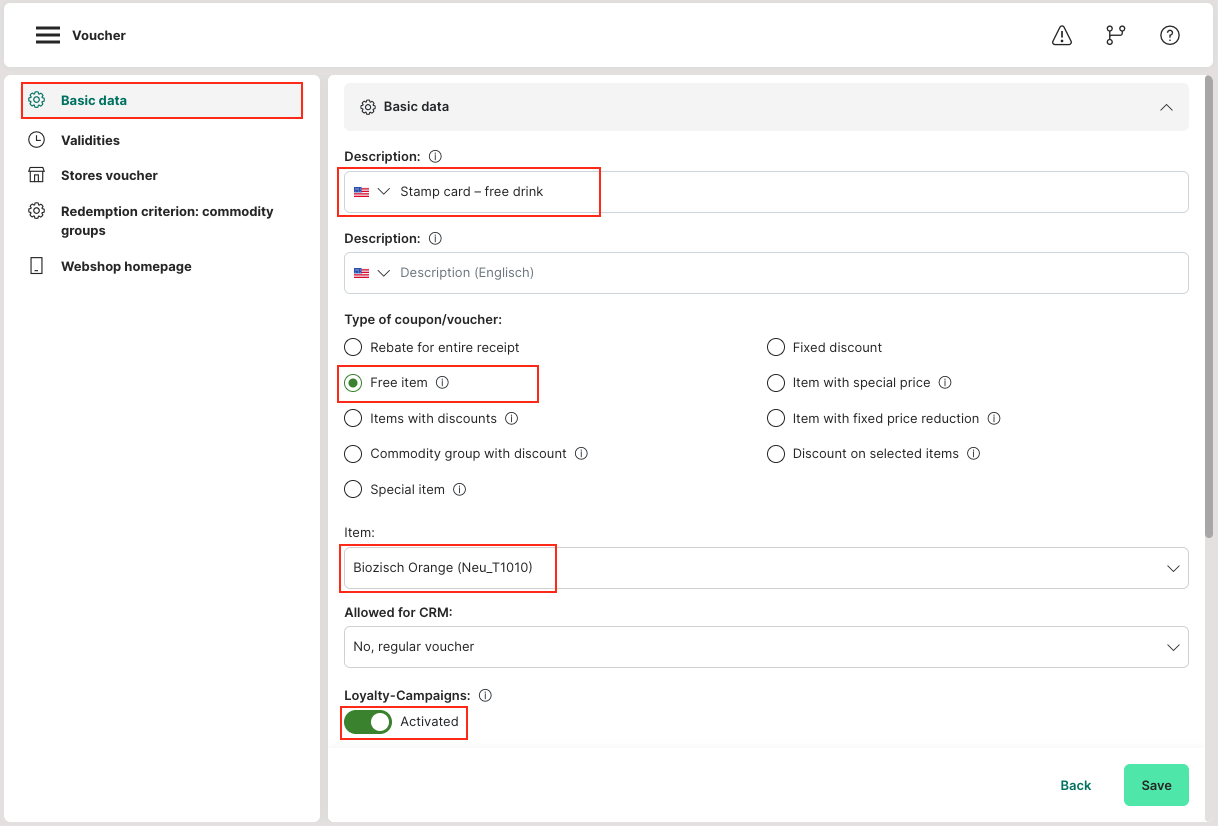1218x826 pixels.
Task: Go to Validities in the sidebar
Action: 90,140
